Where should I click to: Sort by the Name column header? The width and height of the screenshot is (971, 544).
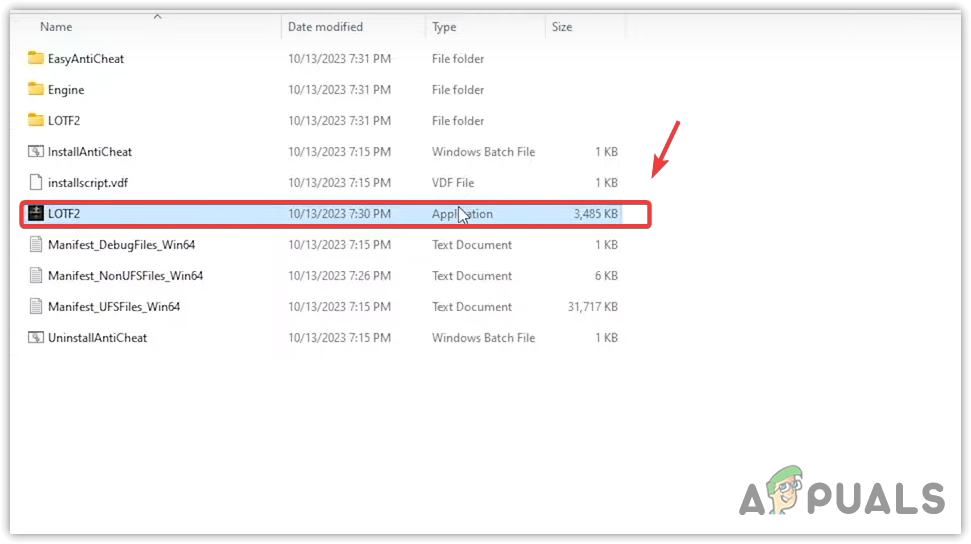coord(56,27)
